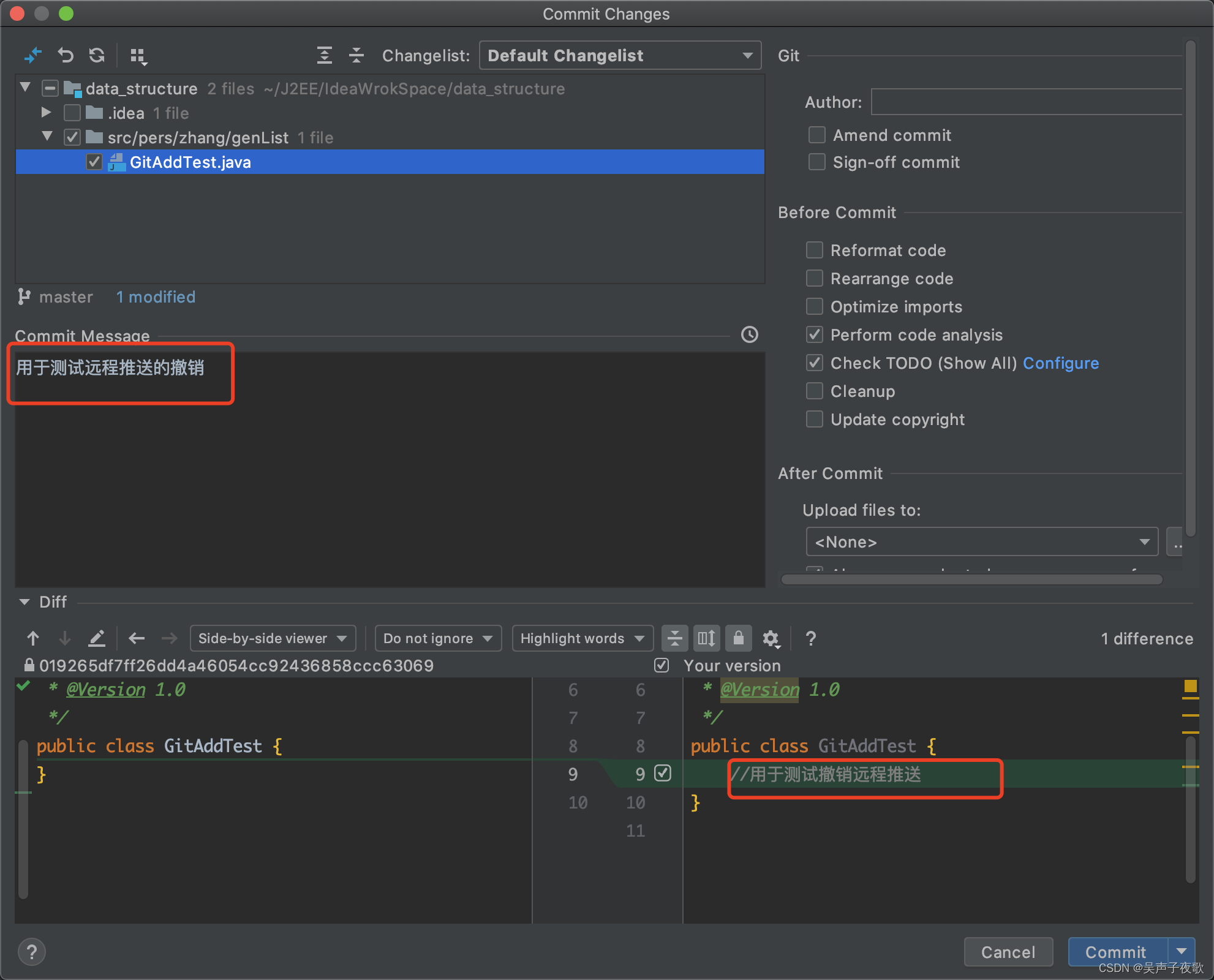Collapse the data_structure tree node
Screen dimensions: 1214x980
click(25, 88)
